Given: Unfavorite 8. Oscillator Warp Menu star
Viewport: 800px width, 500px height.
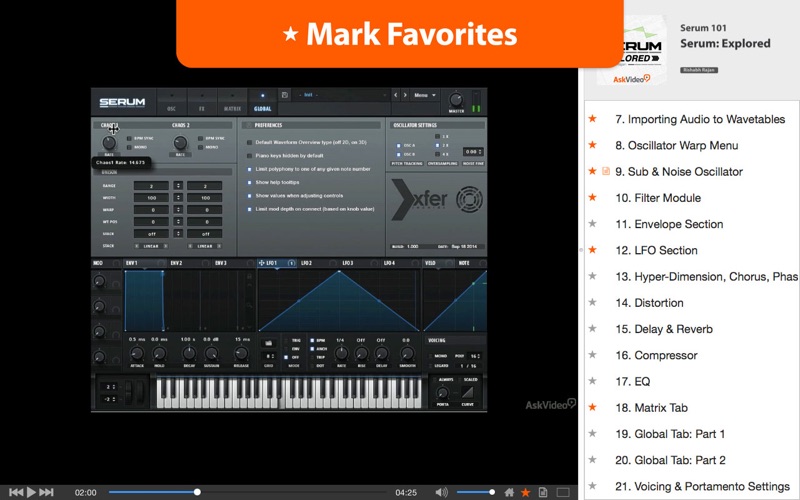Looking at the screenshot, I should (592, 145).
